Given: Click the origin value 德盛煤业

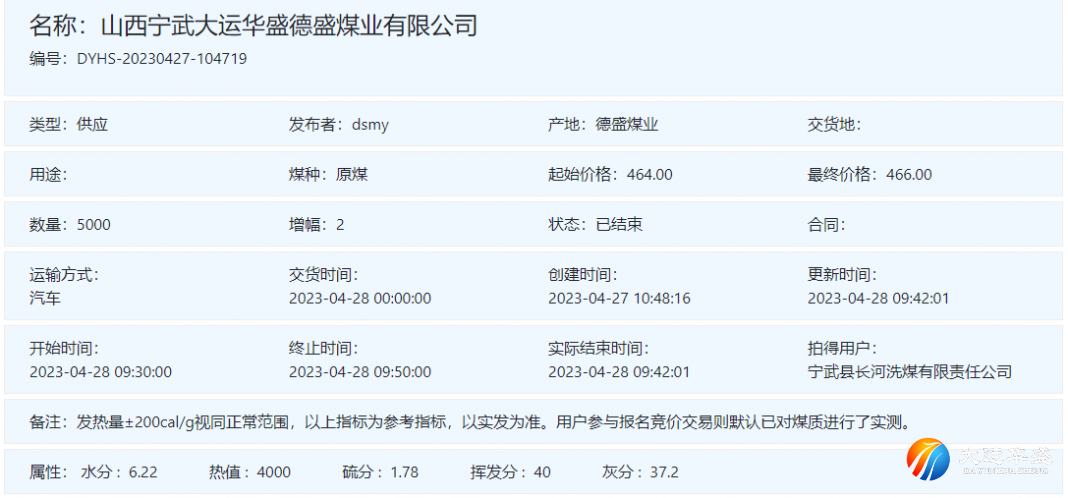Looking at the screenshot, I should click(x=627, y=125).
